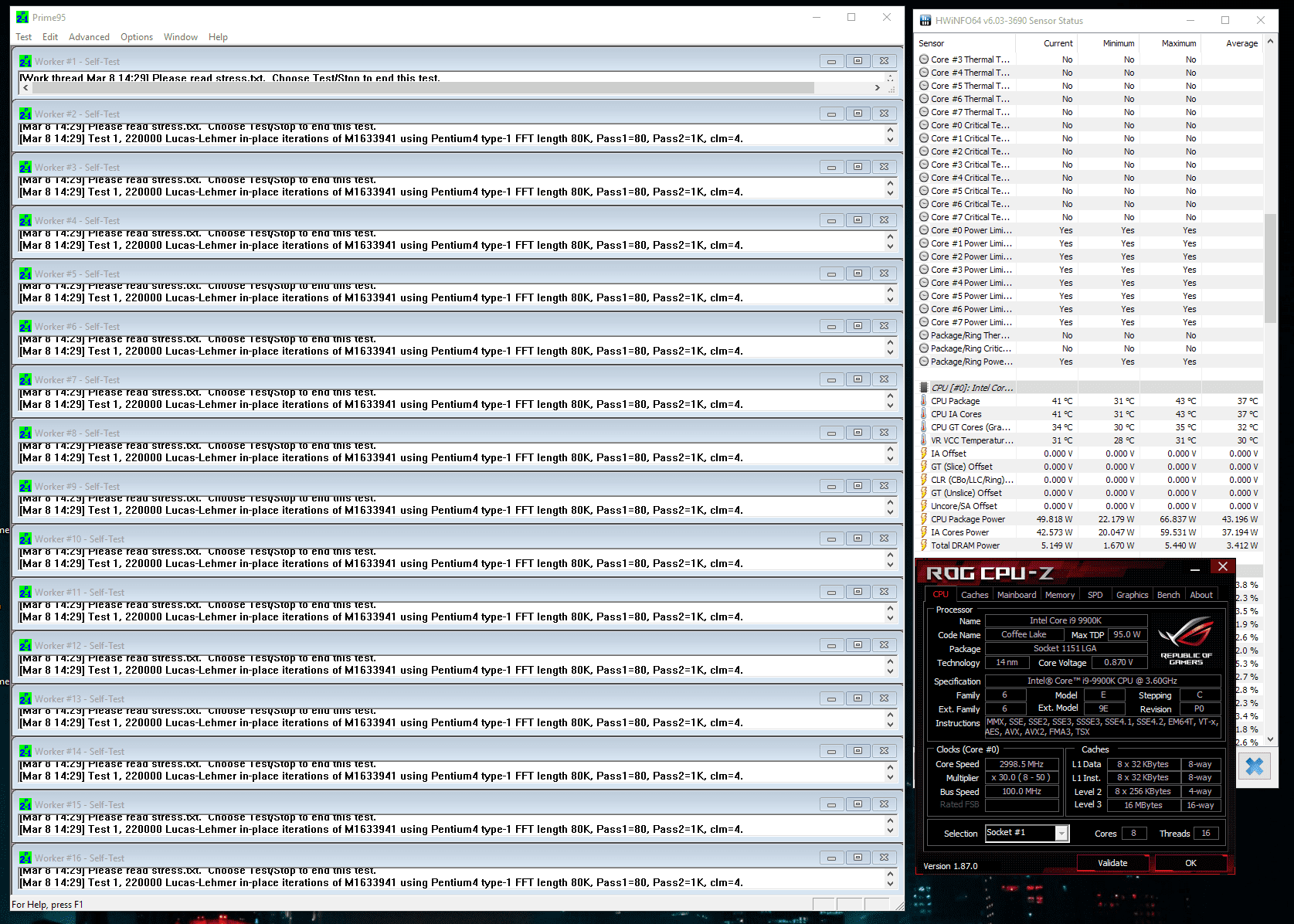Click the Max TDP 95.0 W value

1127,634
